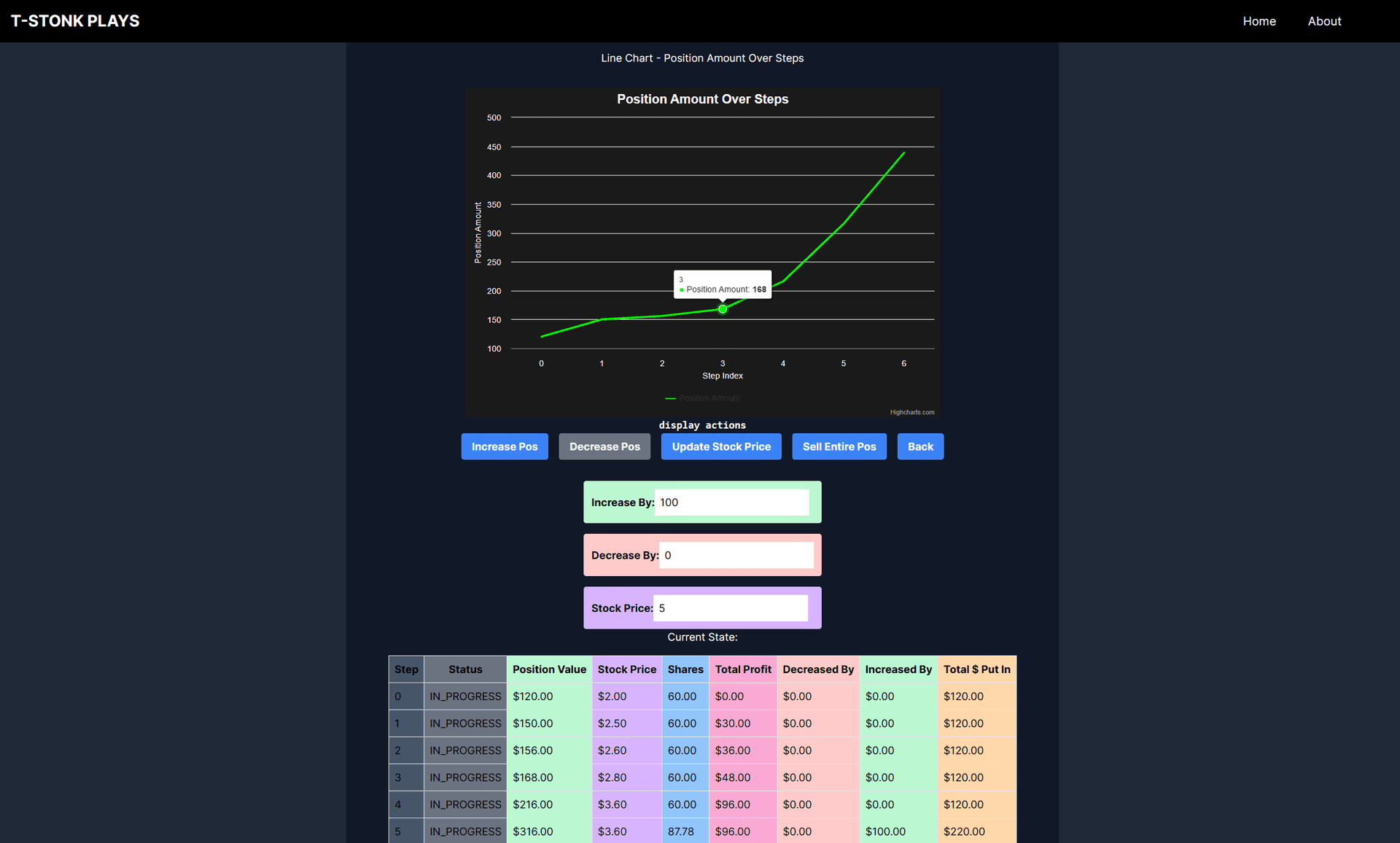Click the Status column header
The width and height of the screenshot is (1400, 843).
pyautogui.click(x=465, y=669)
